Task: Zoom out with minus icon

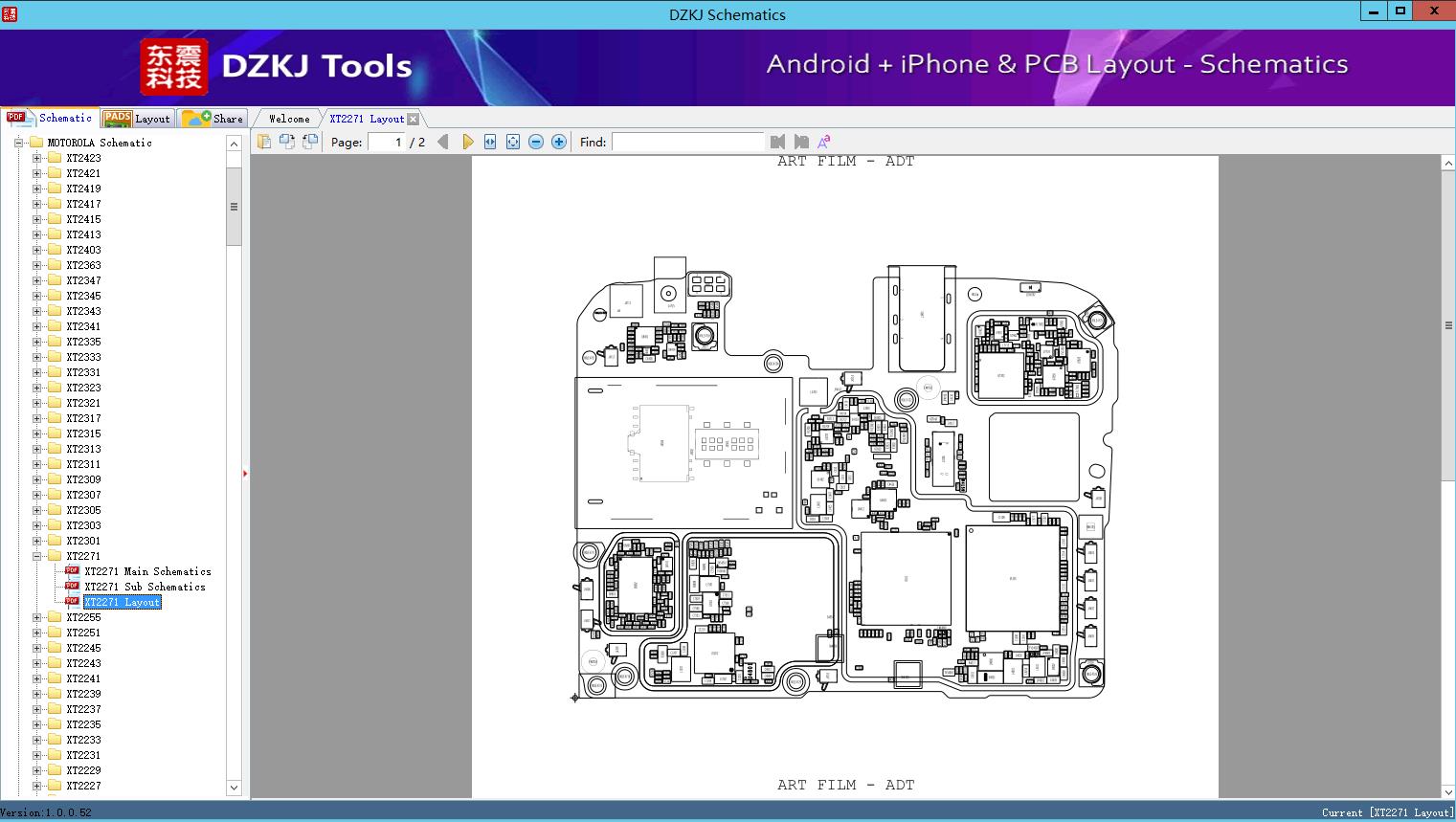Action: click(x=536, y=142)
